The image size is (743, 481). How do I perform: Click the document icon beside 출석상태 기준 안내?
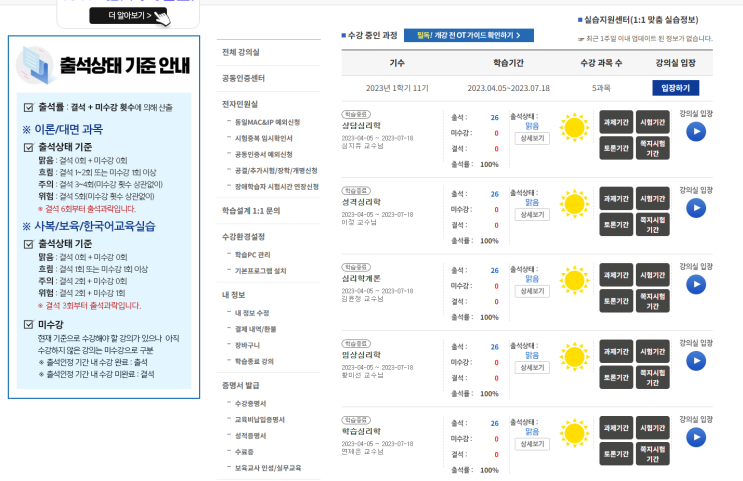click(x=35, y=65)
